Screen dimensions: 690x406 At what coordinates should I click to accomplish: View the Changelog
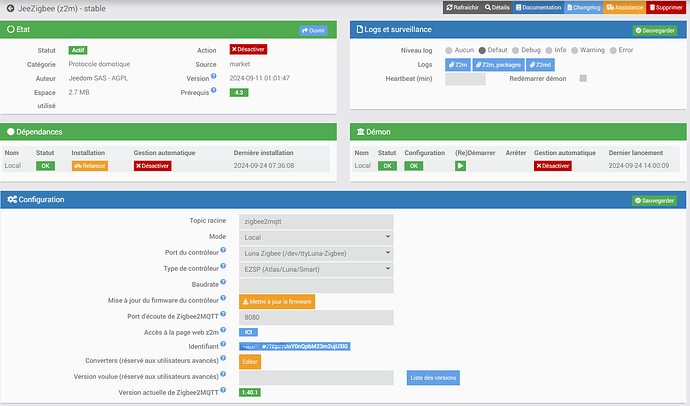click(584, 7)
